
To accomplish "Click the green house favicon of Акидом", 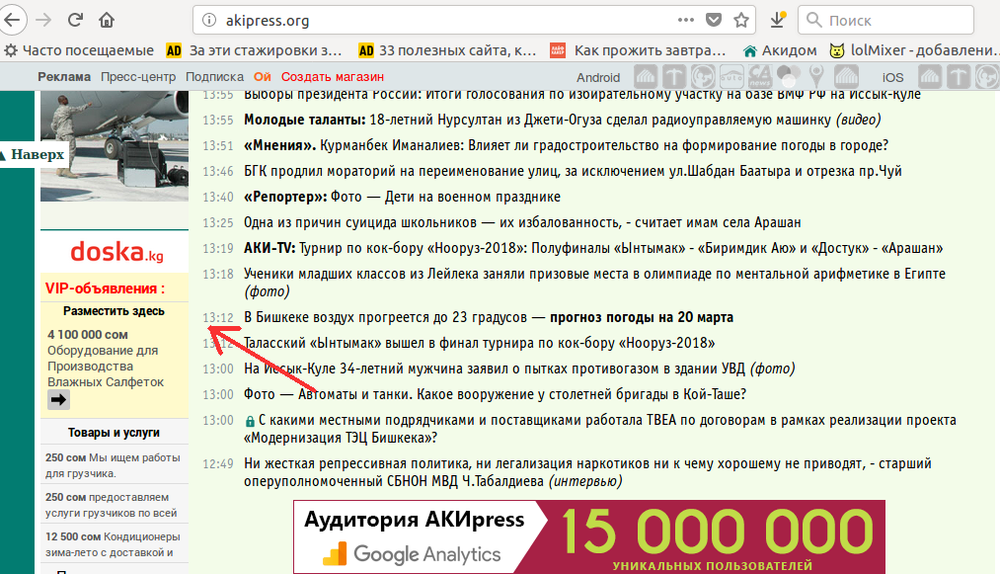I will point(750,50).
